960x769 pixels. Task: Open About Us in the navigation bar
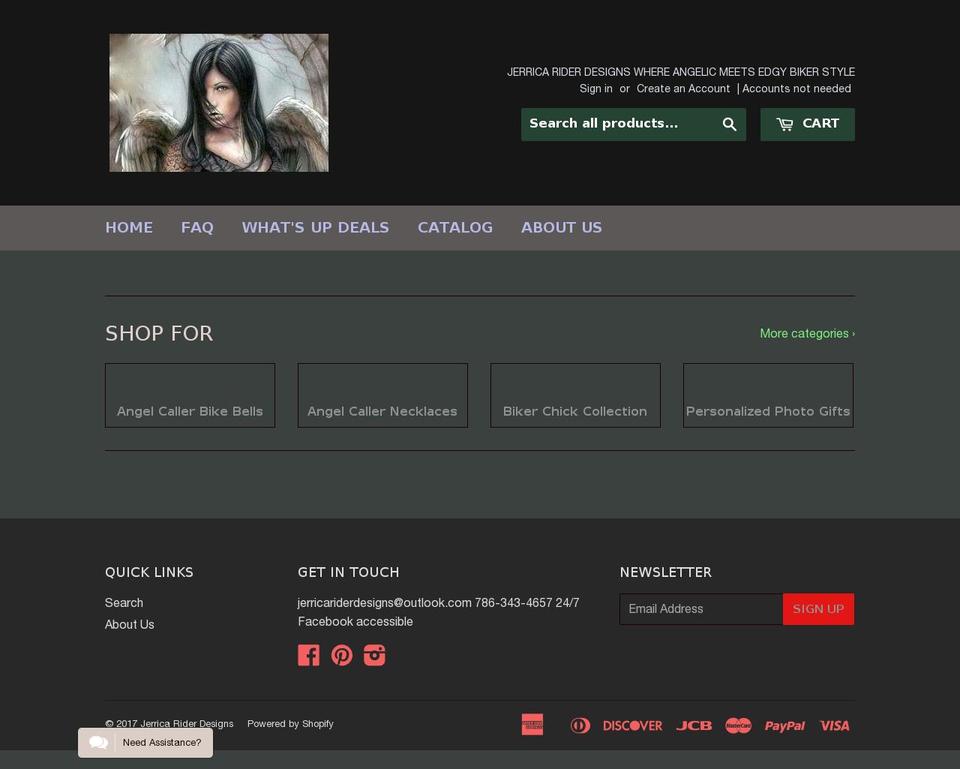pos(561,228)
